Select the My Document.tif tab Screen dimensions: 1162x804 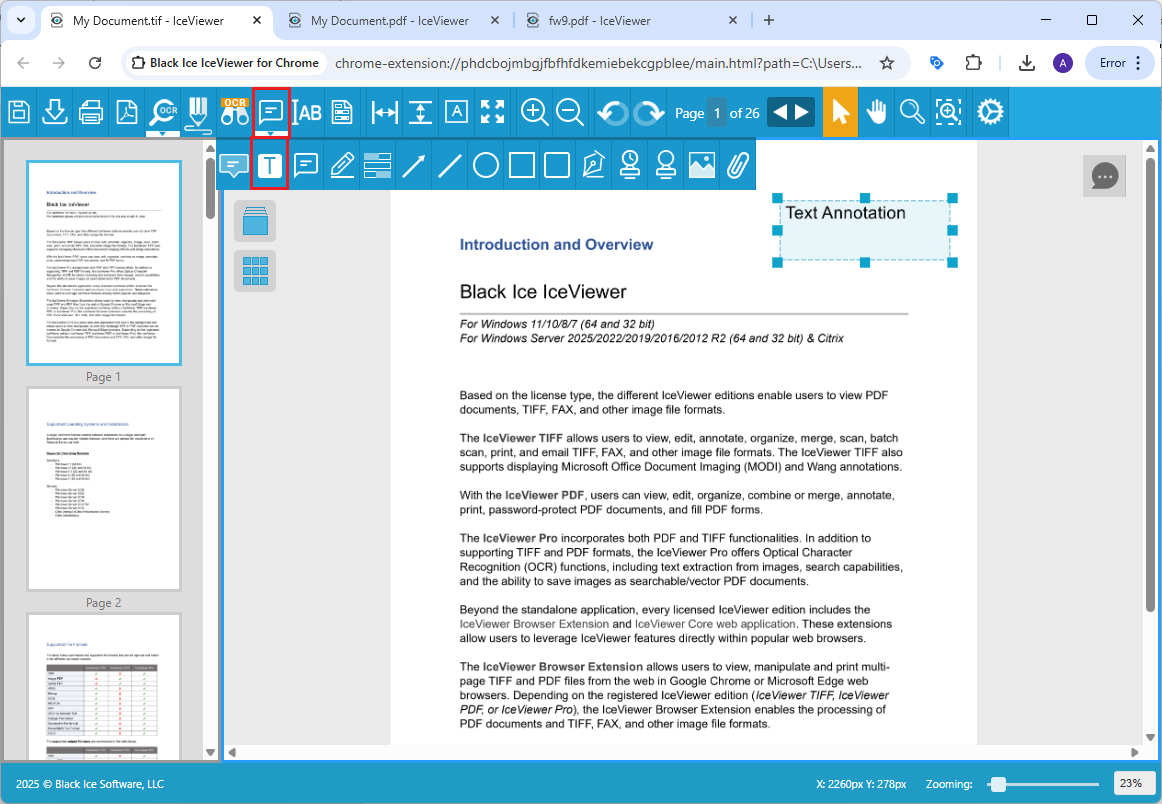click(148, 21)
